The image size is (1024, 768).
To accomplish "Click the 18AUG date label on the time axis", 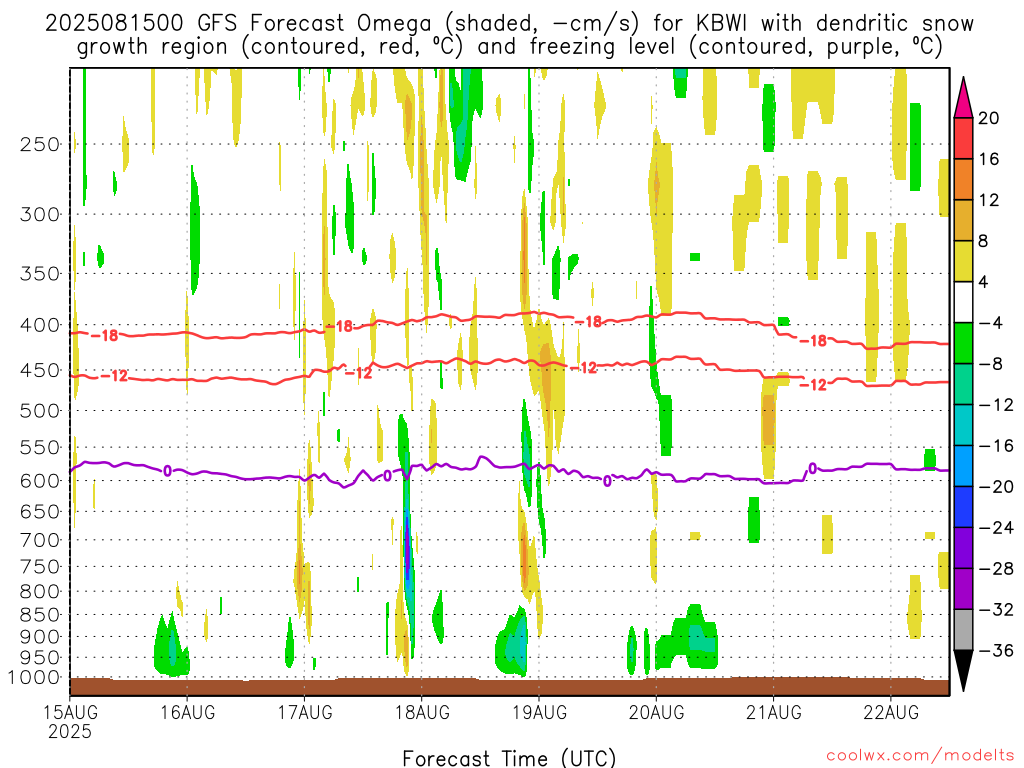I will click(x=422, y=712).
